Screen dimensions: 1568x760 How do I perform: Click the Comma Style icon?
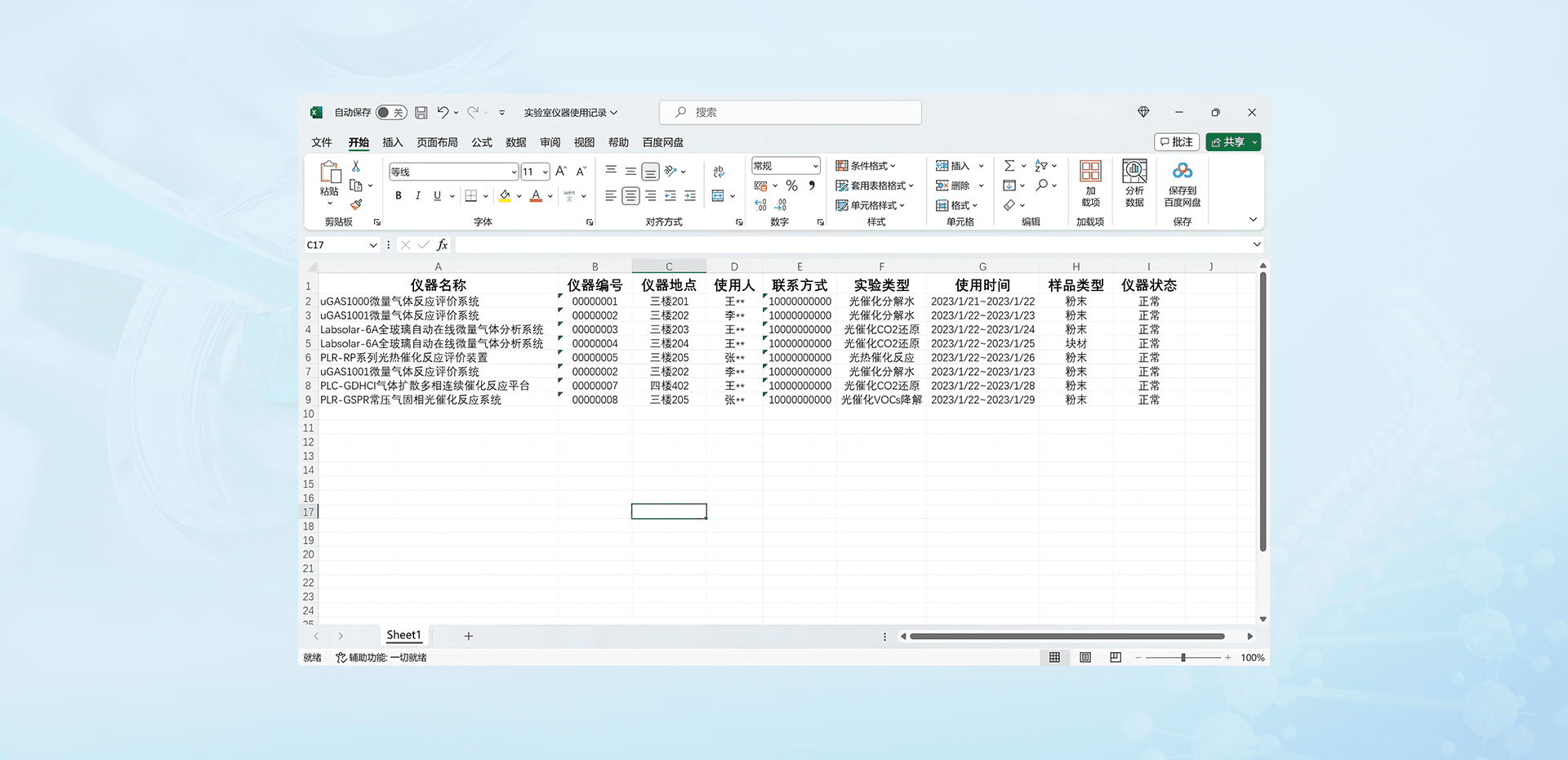click(812, 186)
